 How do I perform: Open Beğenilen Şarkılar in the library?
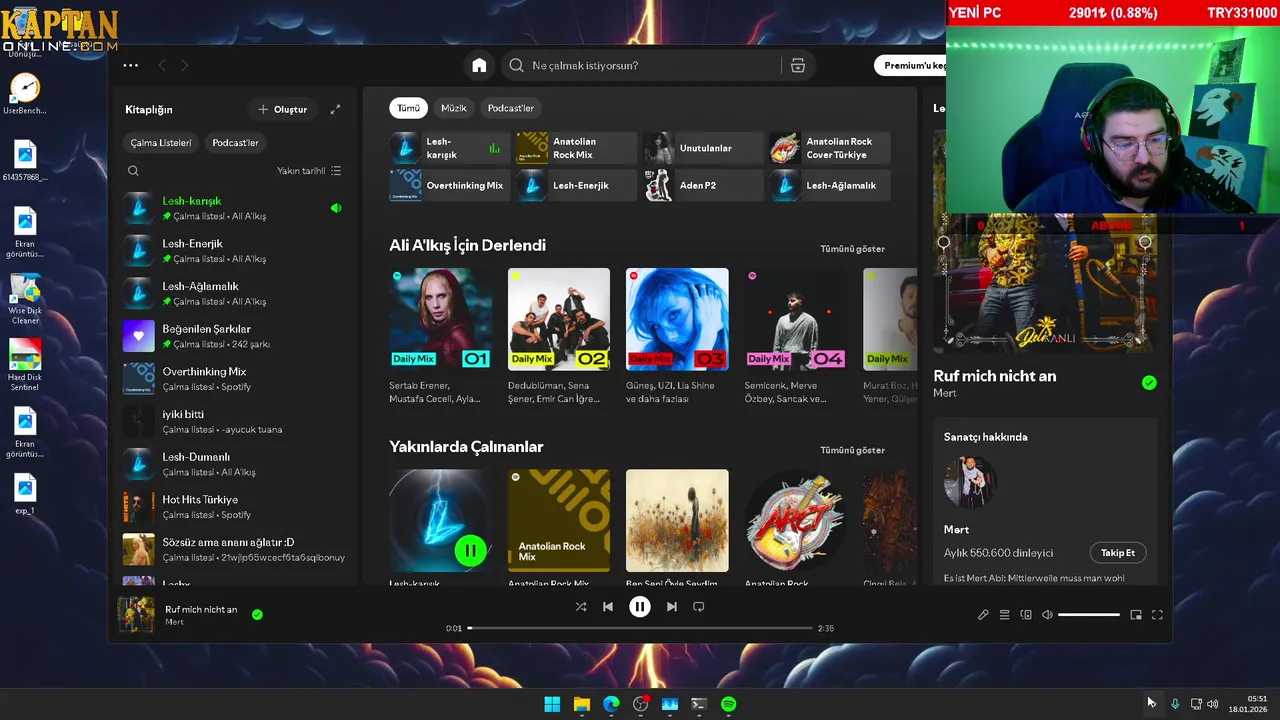pos(234,336)
